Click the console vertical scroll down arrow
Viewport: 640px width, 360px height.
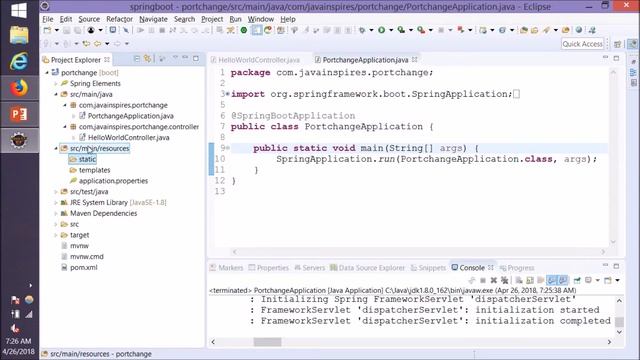619,332
